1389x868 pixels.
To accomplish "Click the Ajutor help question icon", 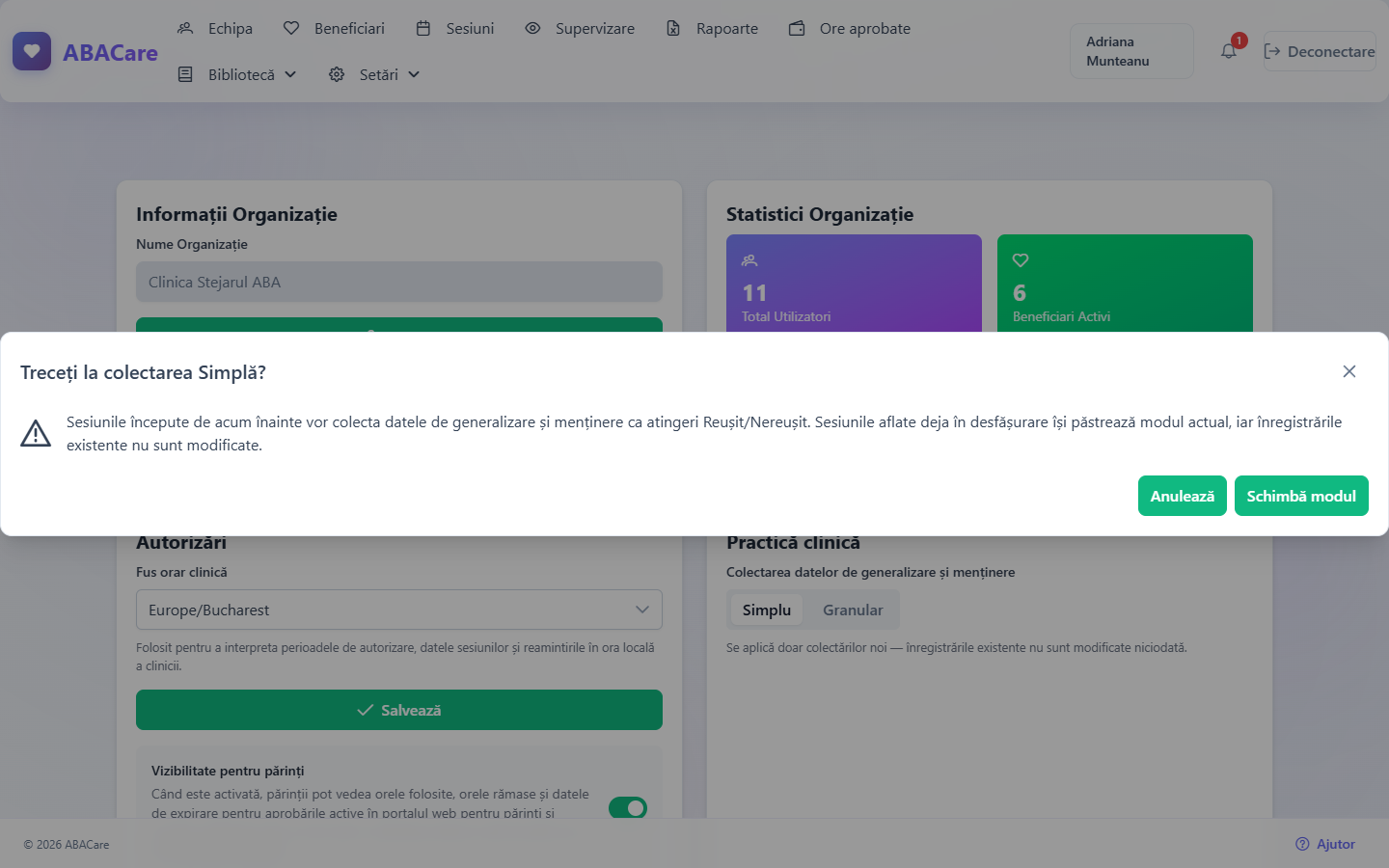I will [x=1302, y=844].
